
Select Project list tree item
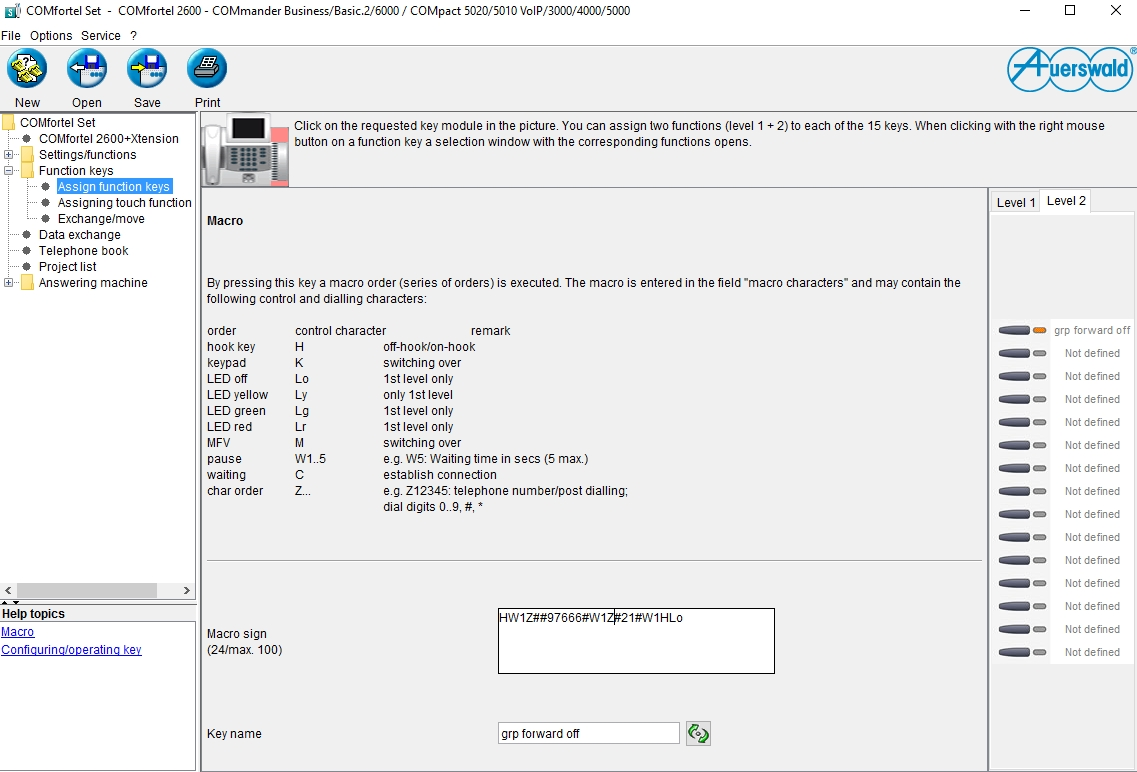[x=67, y=266]
